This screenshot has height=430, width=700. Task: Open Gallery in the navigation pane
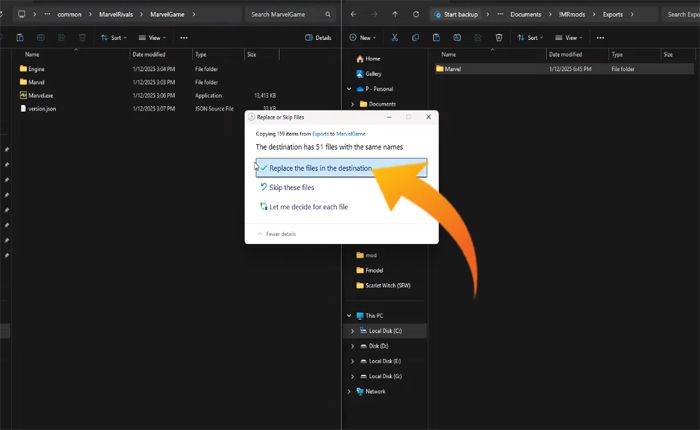(x=372, y=73)
